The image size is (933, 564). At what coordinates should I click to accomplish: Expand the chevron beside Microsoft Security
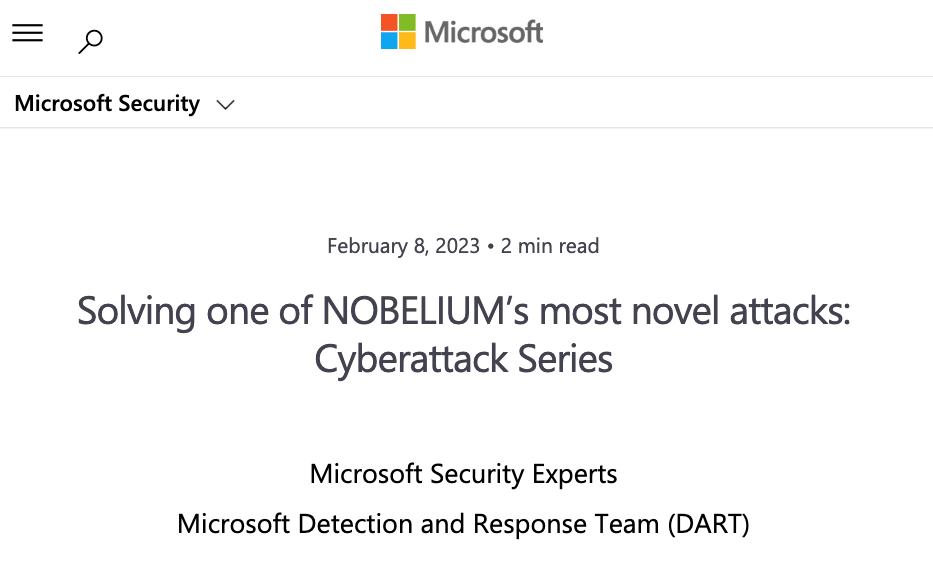point(226,105)
